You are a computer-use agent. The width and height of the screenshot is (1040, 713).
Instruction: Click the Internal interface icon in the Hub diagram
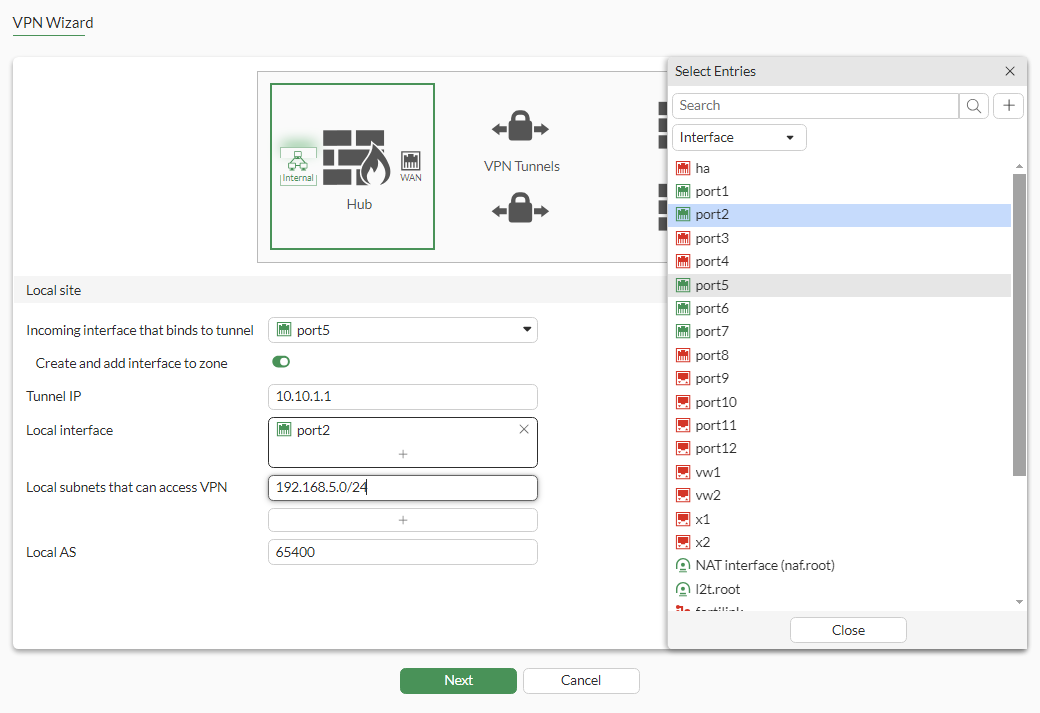coord(298,165)
